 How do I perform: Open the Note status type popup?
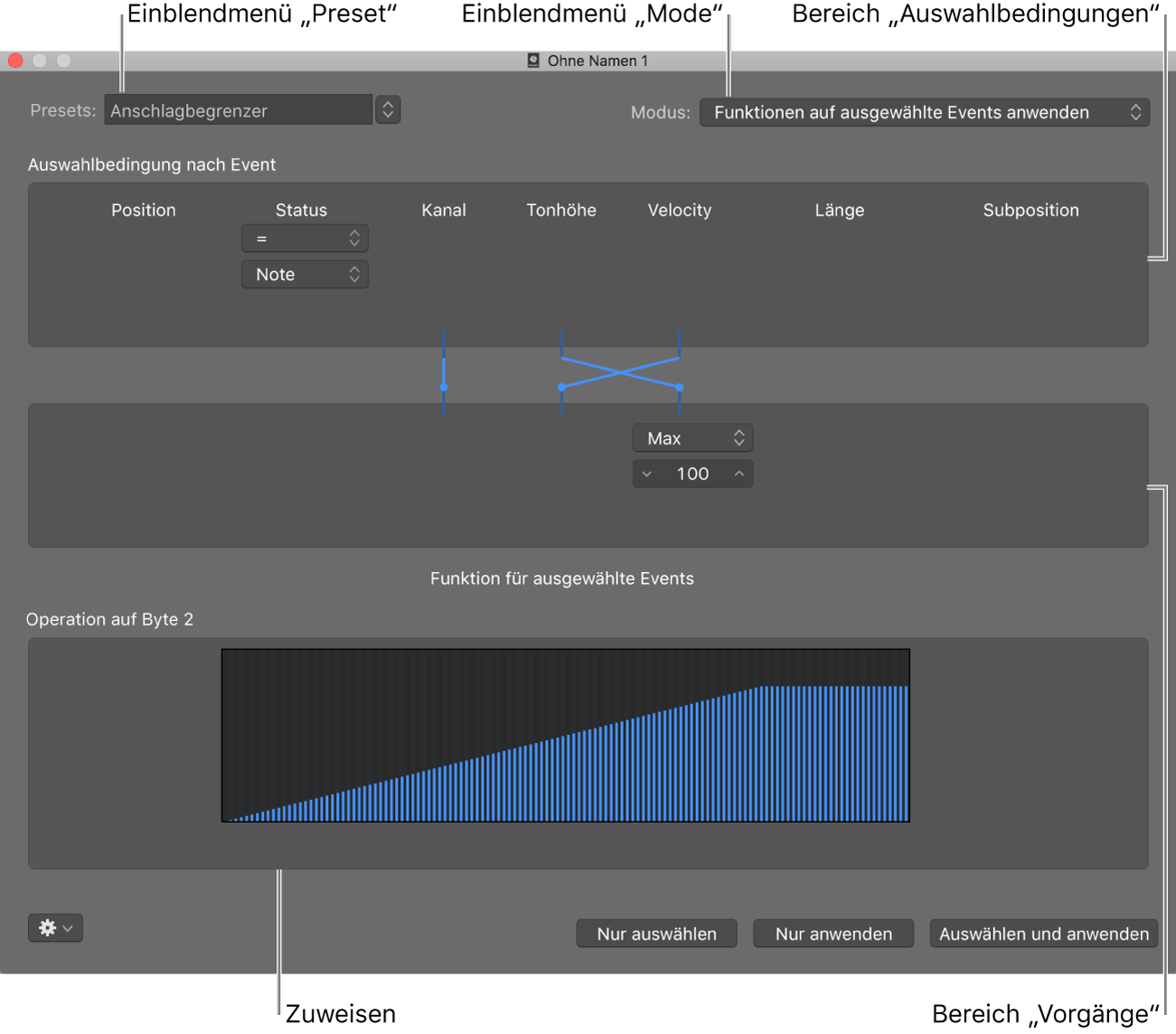[x=305, y=275]
